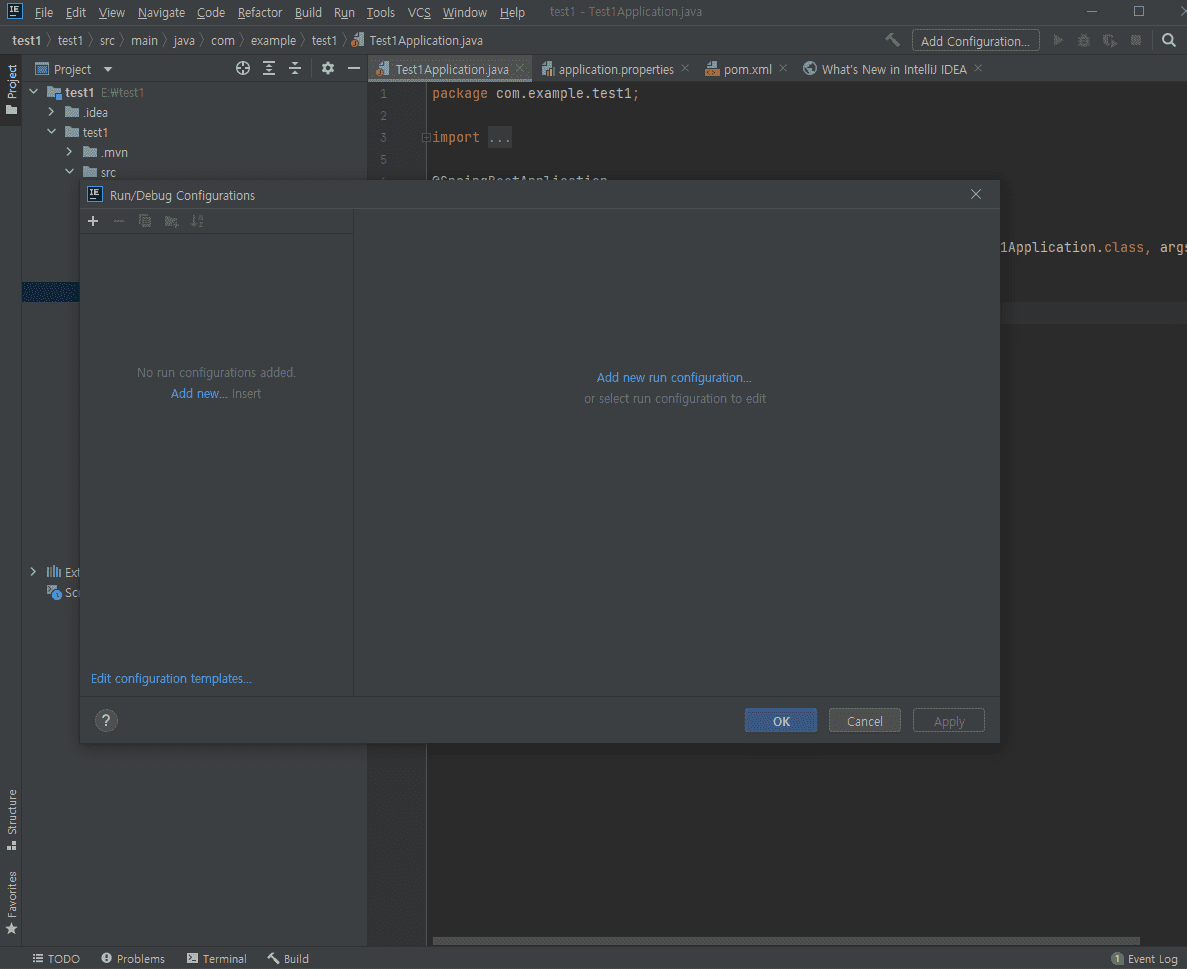Image resolution: width=1187 pixels, height=969 pixels.
Task: Hide the Project tool window
Action: pos(353,69)
